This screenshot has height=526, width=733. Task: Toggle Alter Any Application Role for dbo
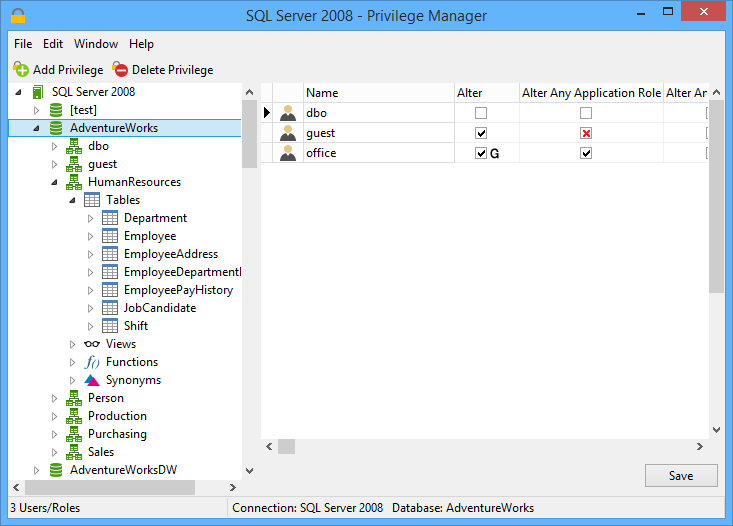point(586,113)
